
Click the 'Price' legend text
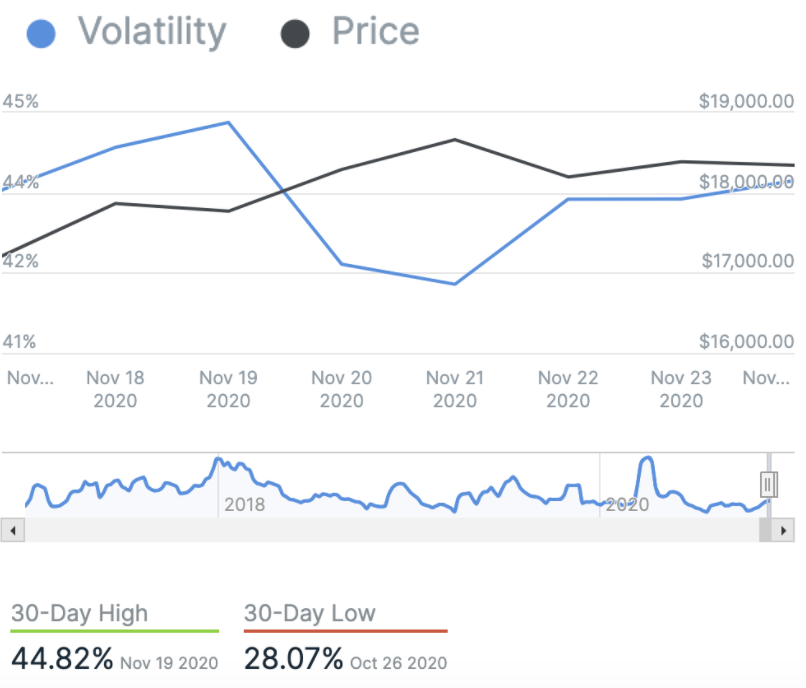tap(375, 32)
